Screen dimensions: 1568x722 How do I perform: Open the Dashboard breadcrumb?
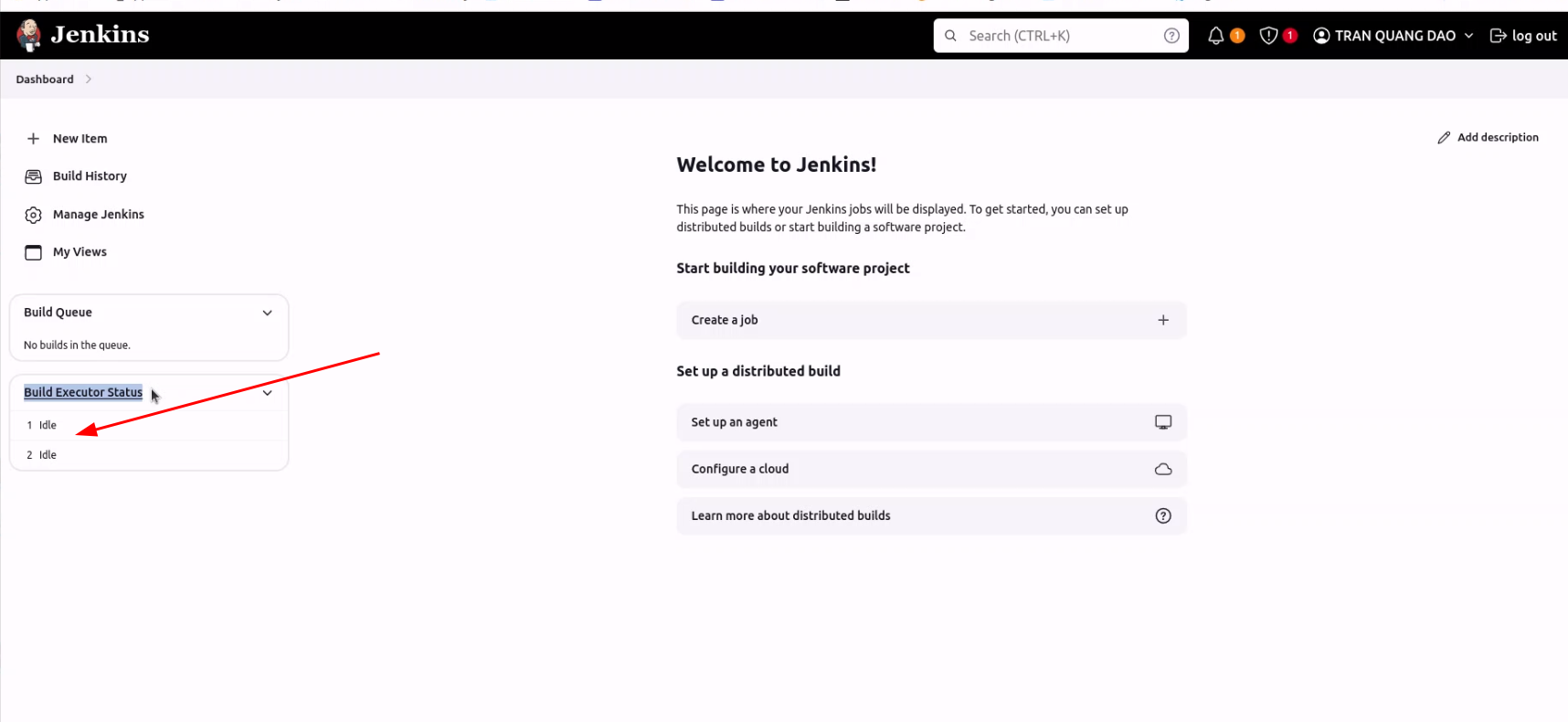(45, 80)
